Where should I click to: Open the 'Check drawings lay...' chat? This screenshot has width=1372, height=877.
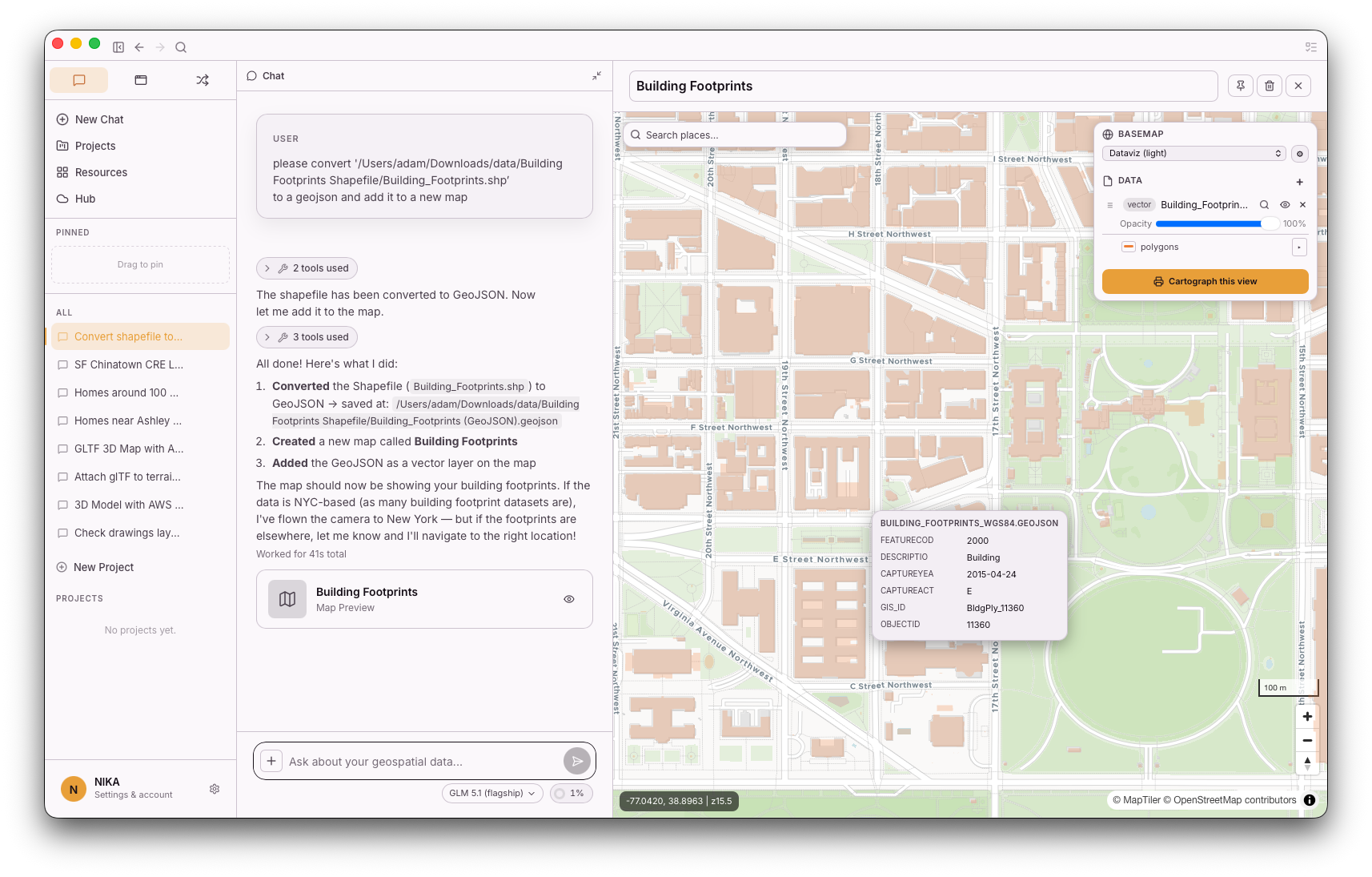tap(140, 533)
